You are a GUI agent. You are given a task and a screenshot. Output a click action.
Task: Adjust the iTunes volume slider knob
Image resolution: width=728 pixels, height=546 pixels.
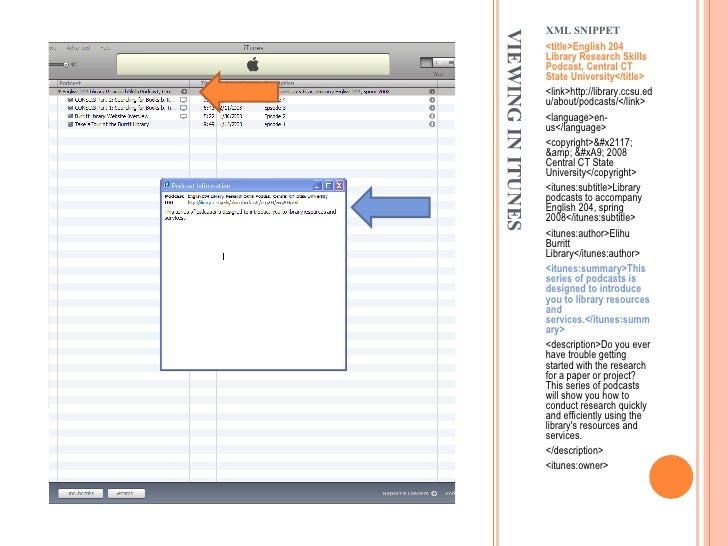[66, 64]
